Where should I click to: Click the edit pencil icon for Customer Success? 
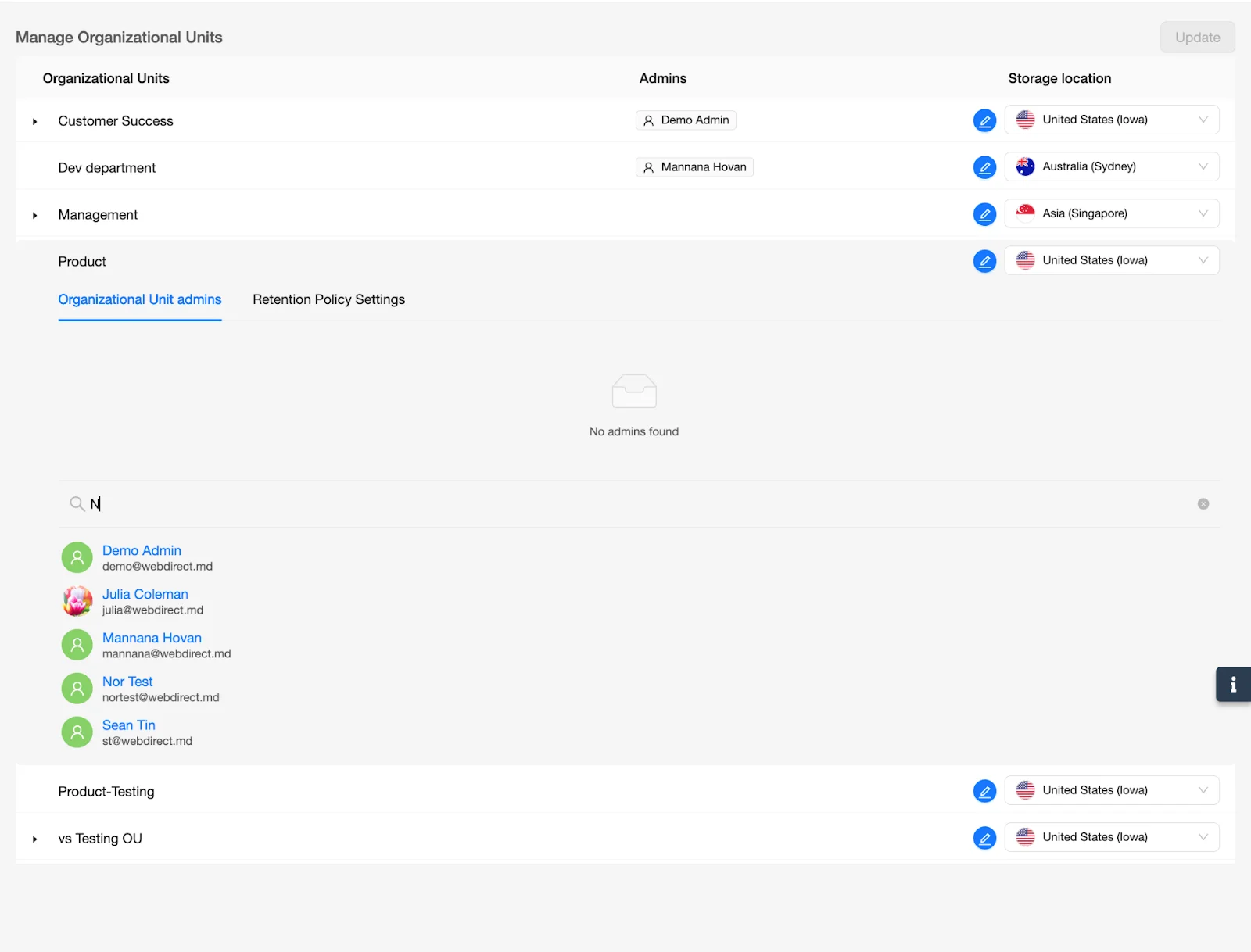click(x=984, y=120)
